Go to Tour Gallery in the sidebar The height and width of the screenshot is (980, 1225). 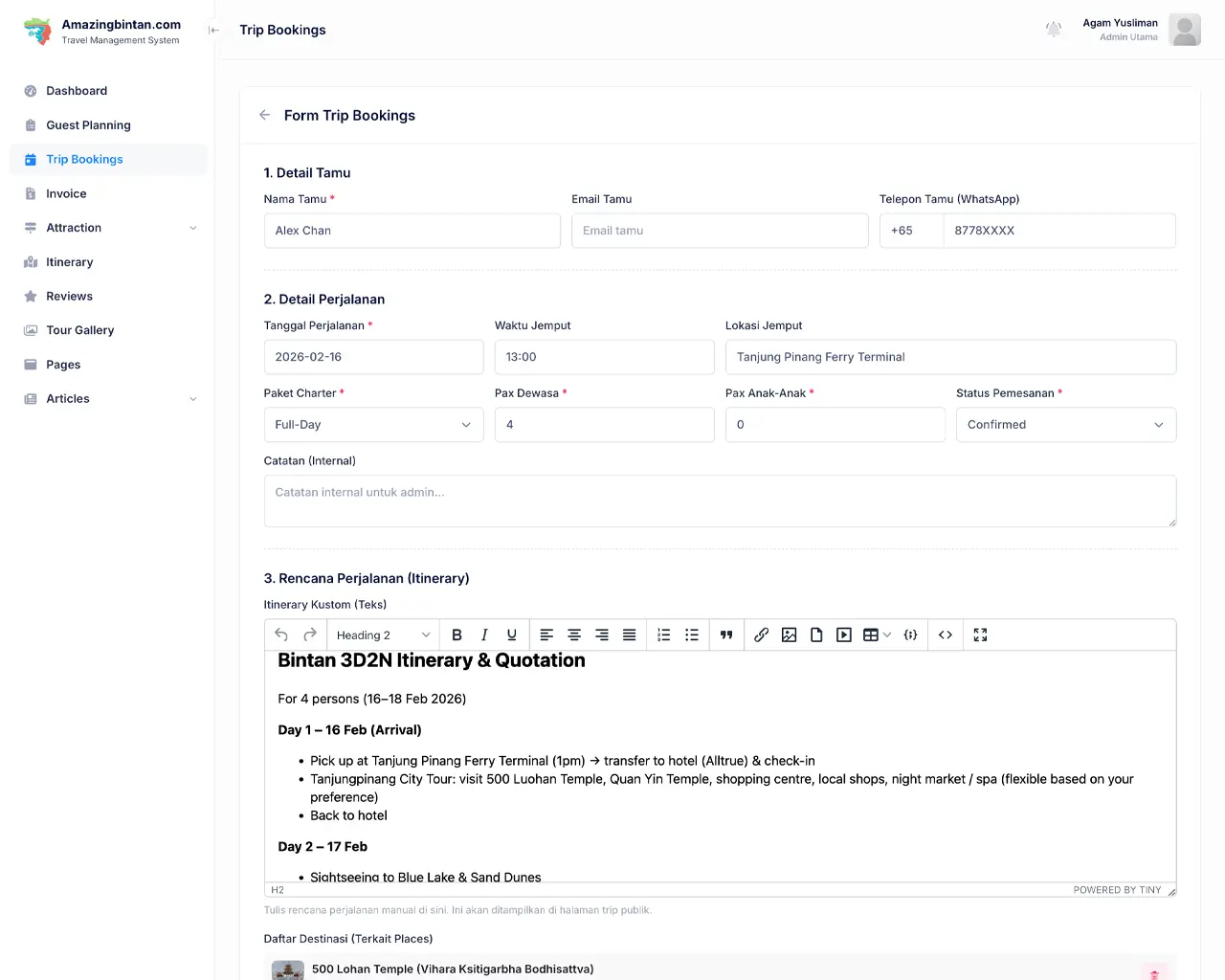coord(80,330)
